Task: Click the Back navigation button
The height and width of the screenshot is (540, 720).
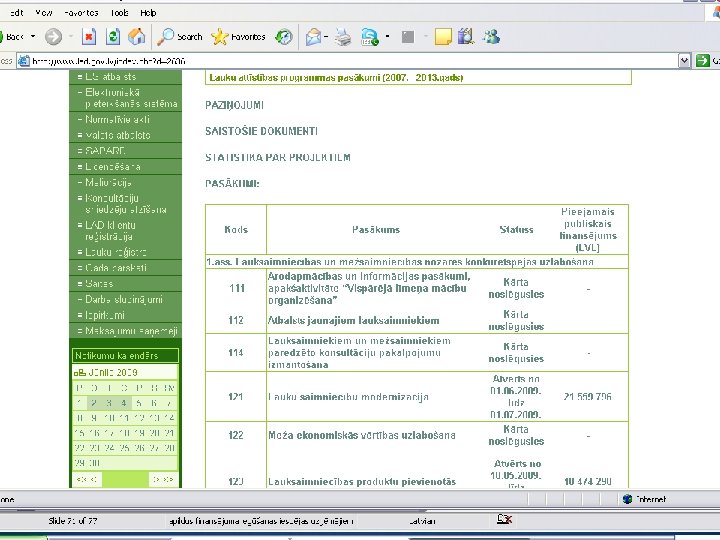Action: (13, 37)
